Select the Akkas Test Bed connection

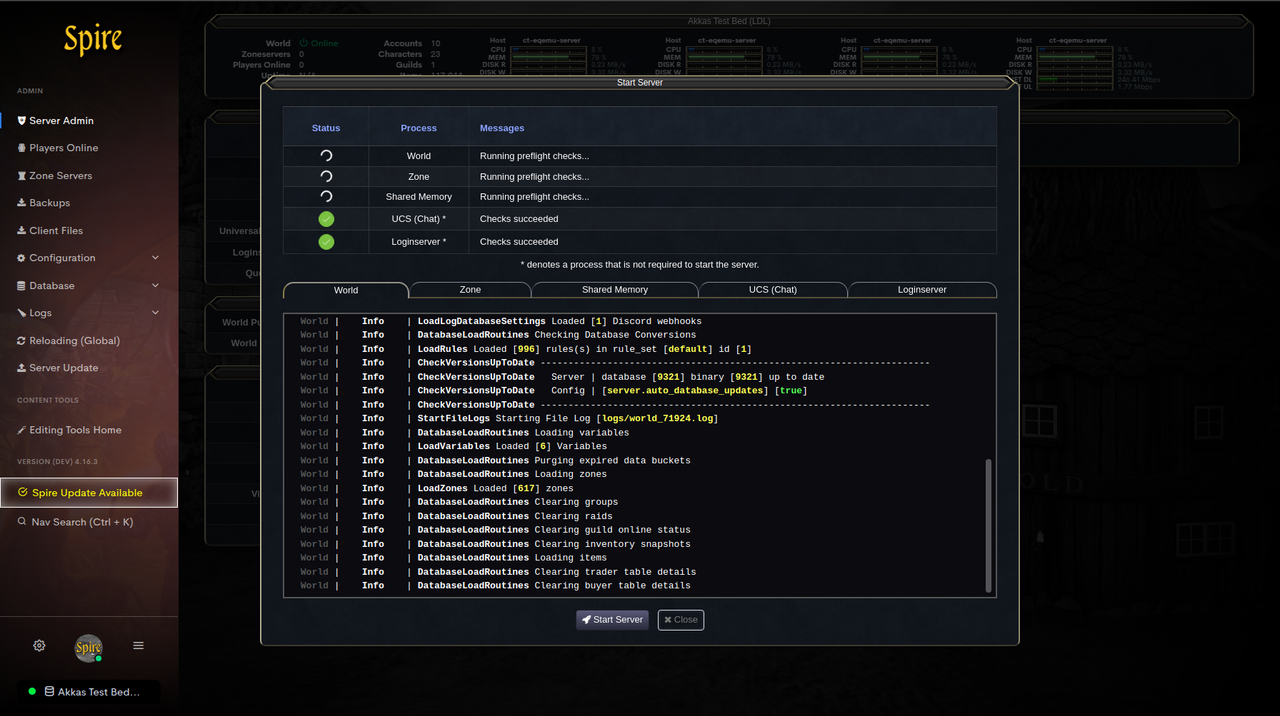point(88,692)
